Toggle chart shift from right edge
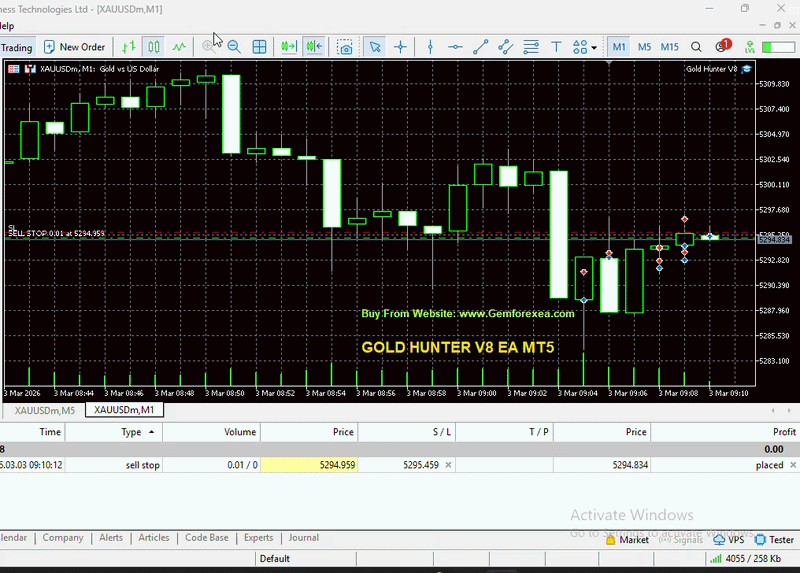Viewport: 800px width, 573px height. pos(314,47)
